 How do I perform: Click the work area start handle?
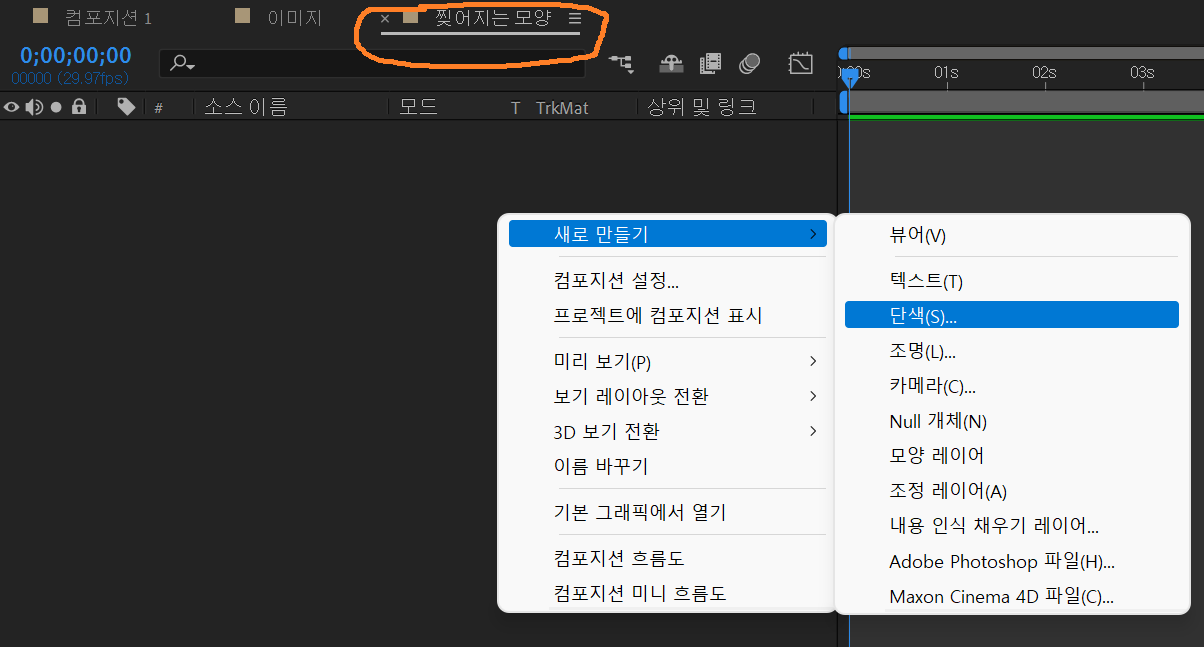coord(843,102)
